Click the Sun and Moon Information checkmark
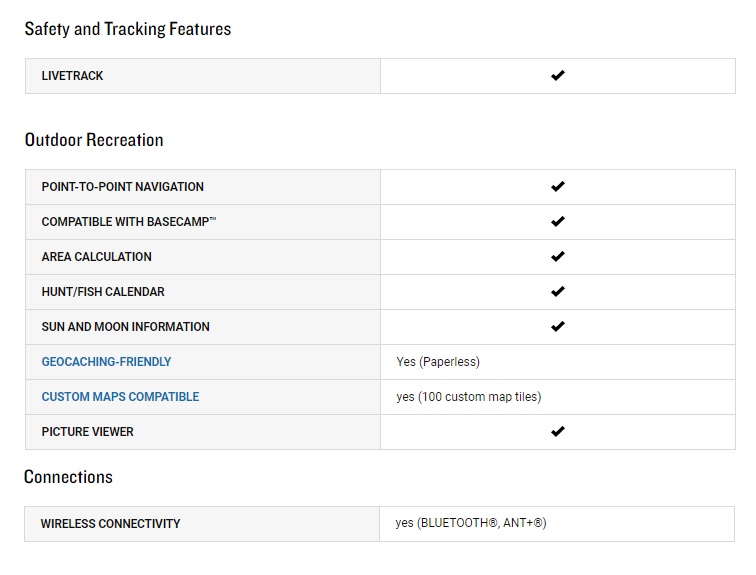Viewport: 756px width, 575px height. pyautogui.click(x=558, y=327)
